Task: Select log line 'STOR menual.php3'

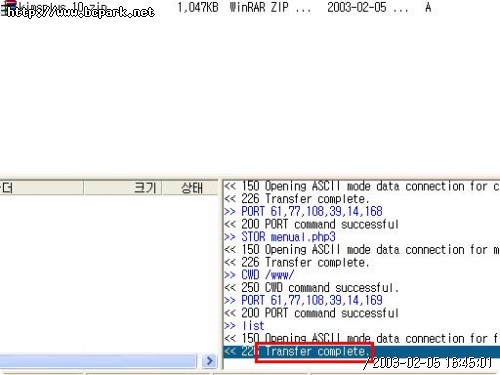Action: 280,237
